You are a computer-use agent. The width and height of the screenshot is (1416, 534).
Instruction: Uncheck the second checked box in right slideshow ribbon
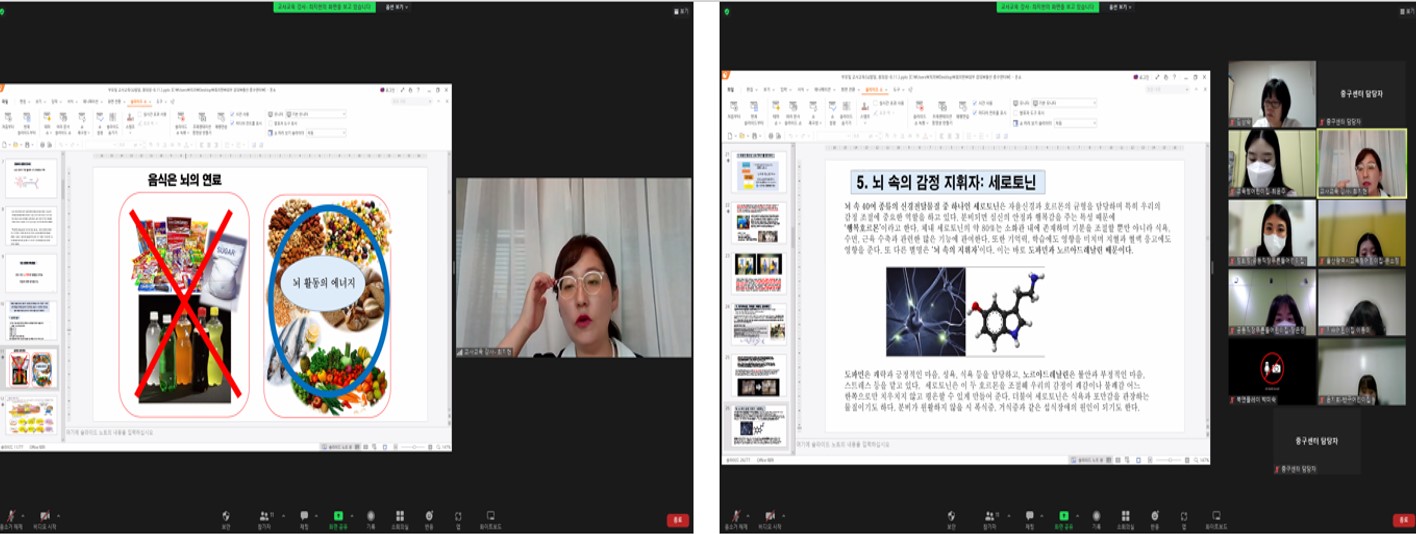[973, 112]
